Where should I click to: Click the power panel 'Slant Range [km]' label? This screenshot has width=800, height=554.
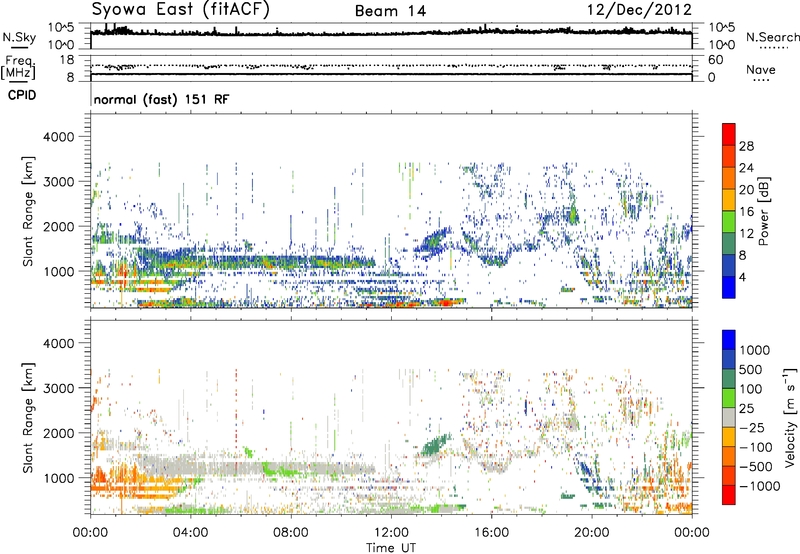(x=28, y=211)
